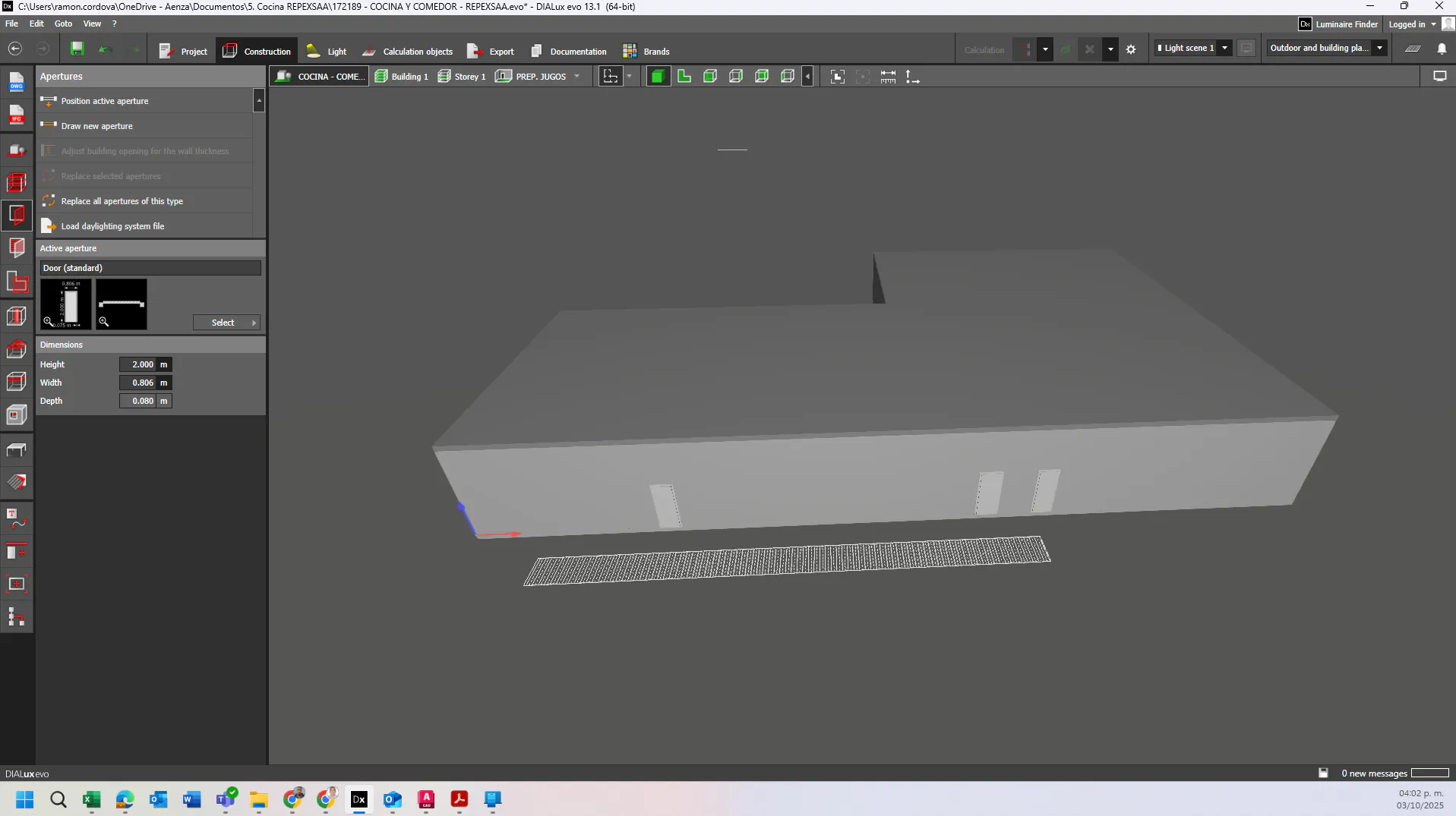The width and height of the screenshot is (1456, 816).
Task: Select the apertures tool in sidebar
Action: coord(16,215)
